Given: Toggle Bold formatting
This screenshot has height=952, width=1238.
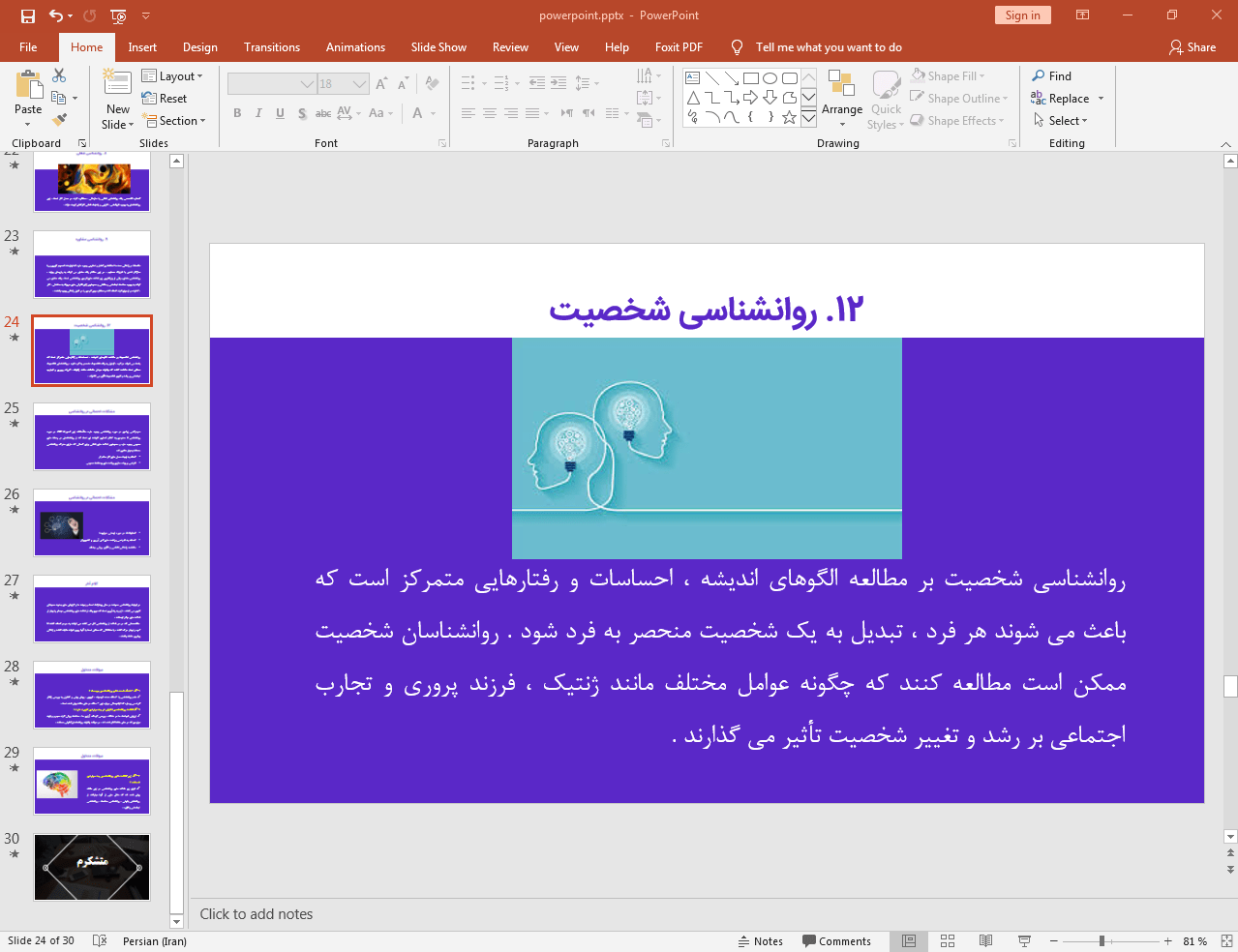Looking at the screenshot, I should pyautogui.click(x=237, y=113).
